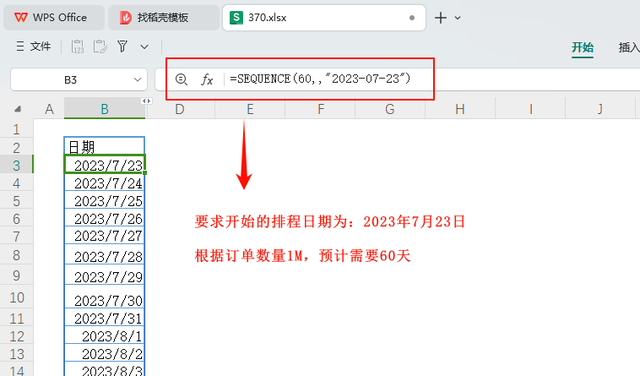Switch to the 开始 ribbon tab
The image size is (640, 376).
[582, 47]
